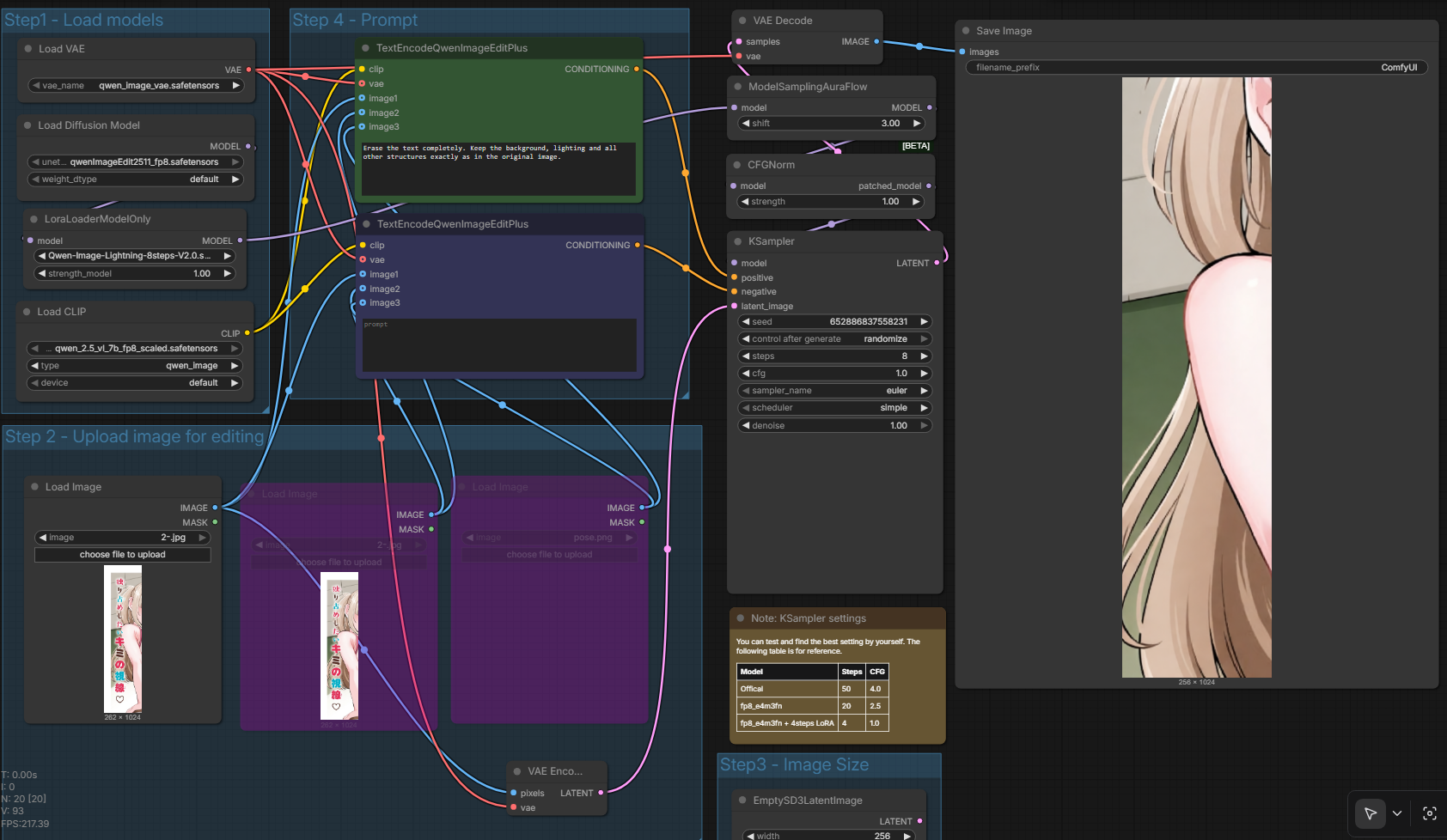Open the Qwen-Image-Lightning LoRA selector
This screenshot has height=840, width=1447.
(x=135, y=256)
